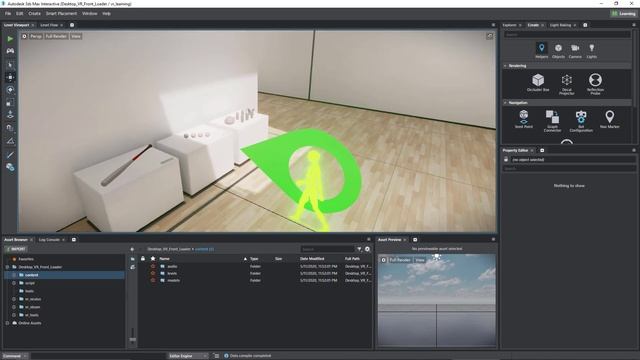
Task: Open the Full Render mode dropdown
Action: [56, 36]
